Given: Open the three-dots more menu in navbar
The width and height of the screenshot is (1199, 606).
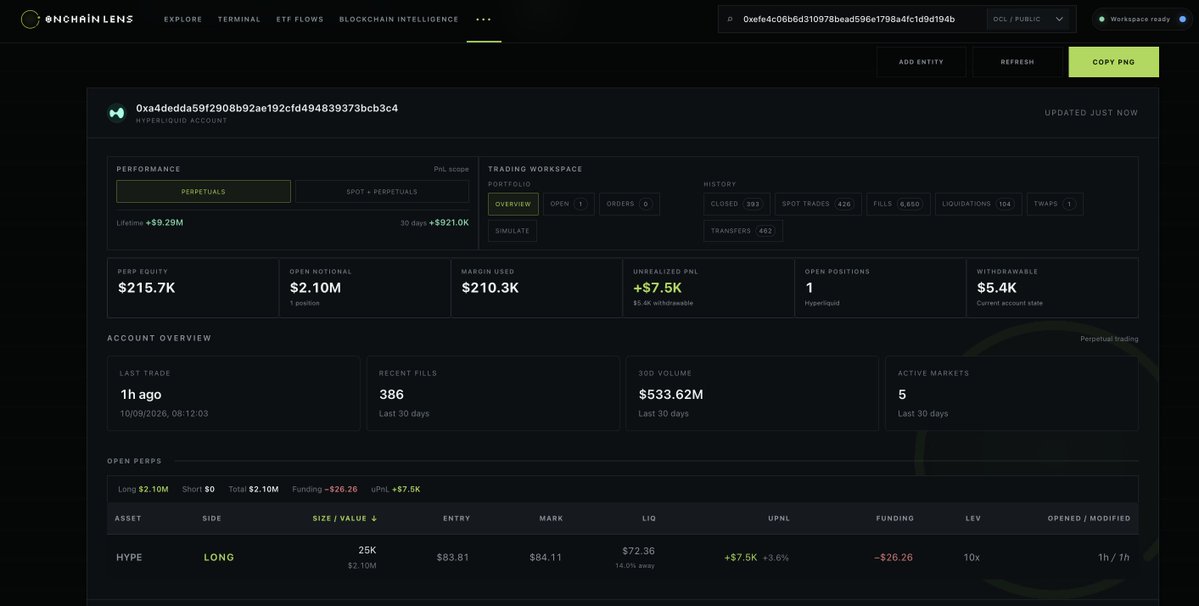Looking at the screenshot, I should click(483, 19).
